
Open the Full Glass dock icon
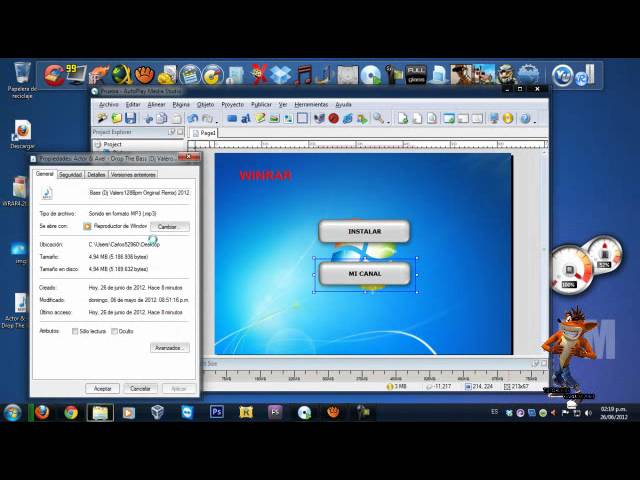[416, 75]
